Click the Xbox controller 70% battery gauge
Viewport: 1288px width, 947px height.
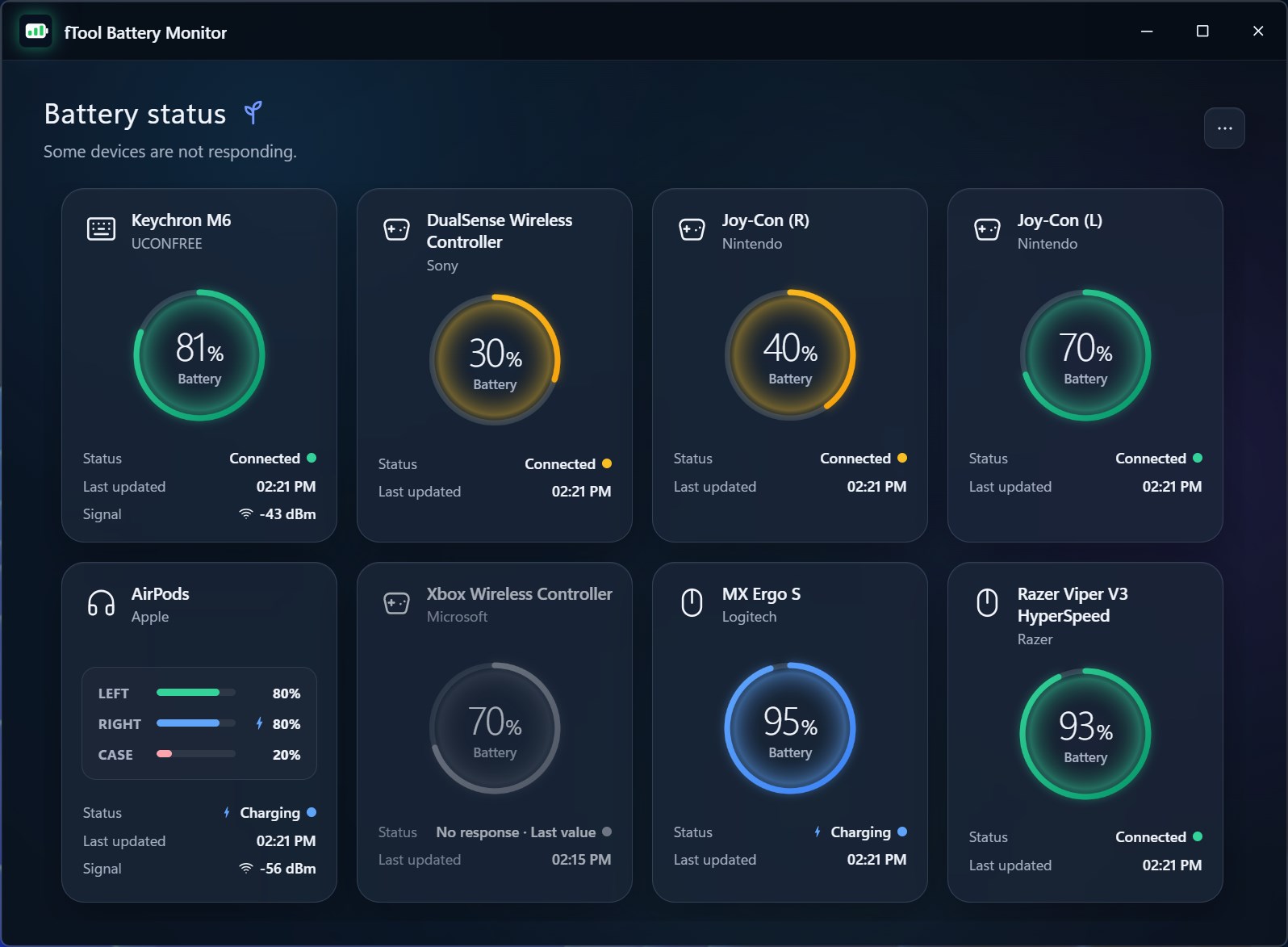coord(495,728)
